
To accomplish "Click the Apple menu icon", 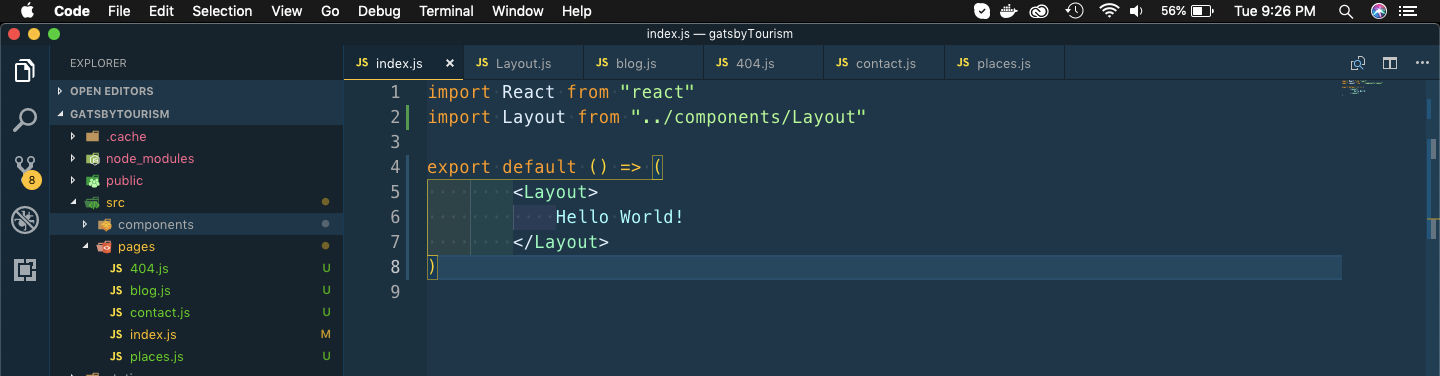I will coord(27,11).
